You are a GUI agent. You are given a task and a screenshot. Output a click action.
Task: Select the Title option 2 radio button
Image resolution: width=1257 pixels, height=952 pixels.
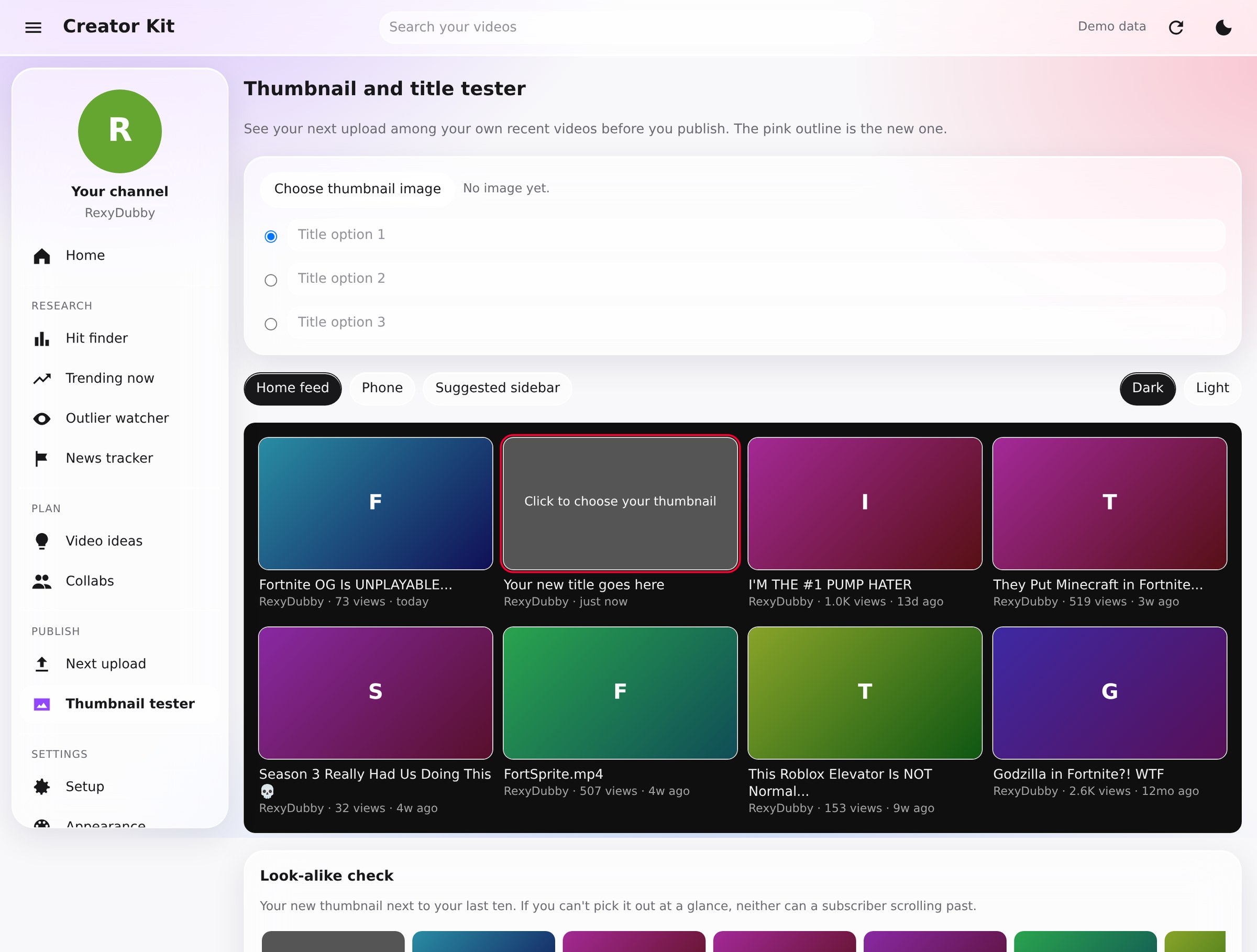pyautogui.click(x=271, y=280)
